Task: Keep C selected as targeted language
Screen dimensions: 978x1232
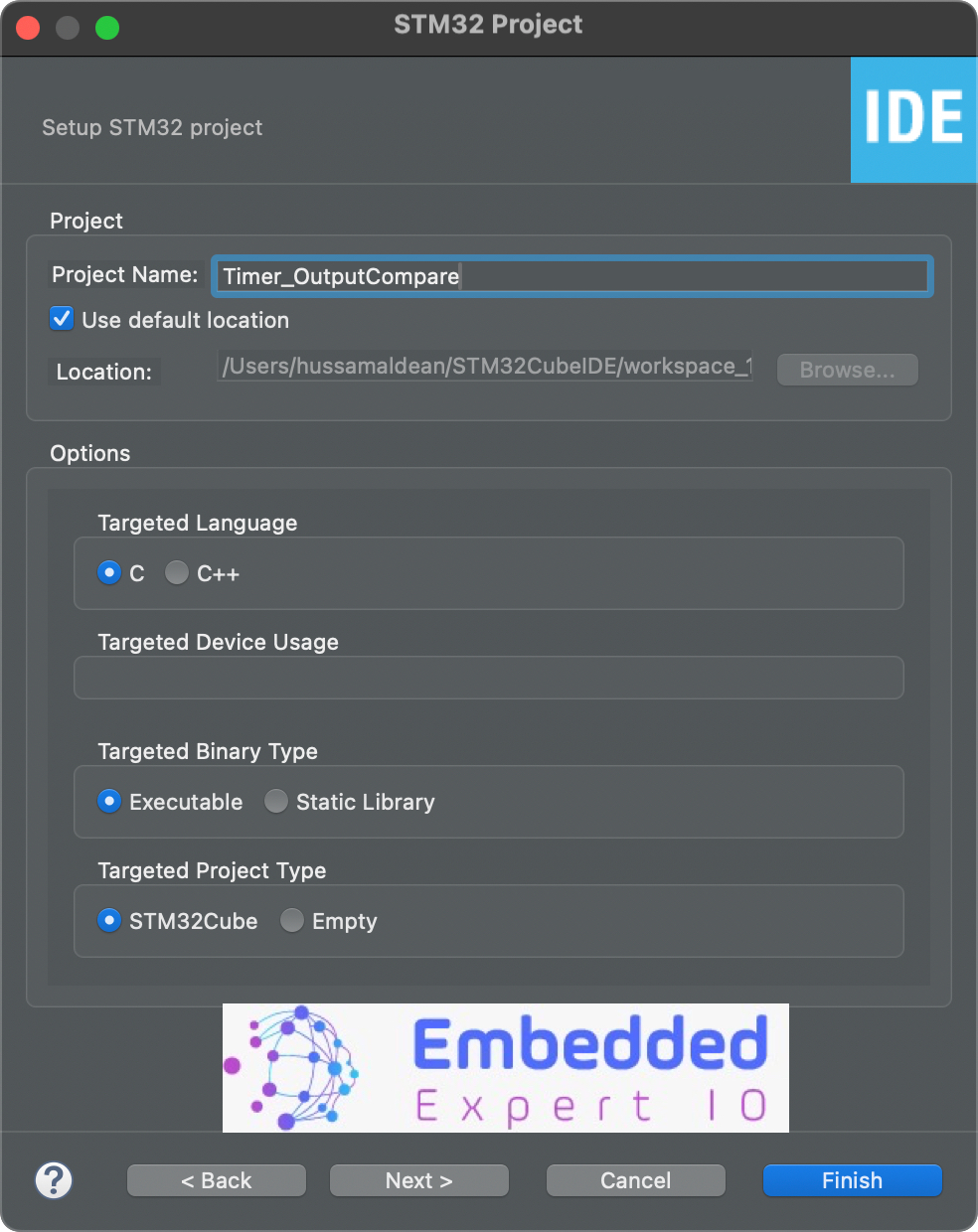Action: (108, 572)
